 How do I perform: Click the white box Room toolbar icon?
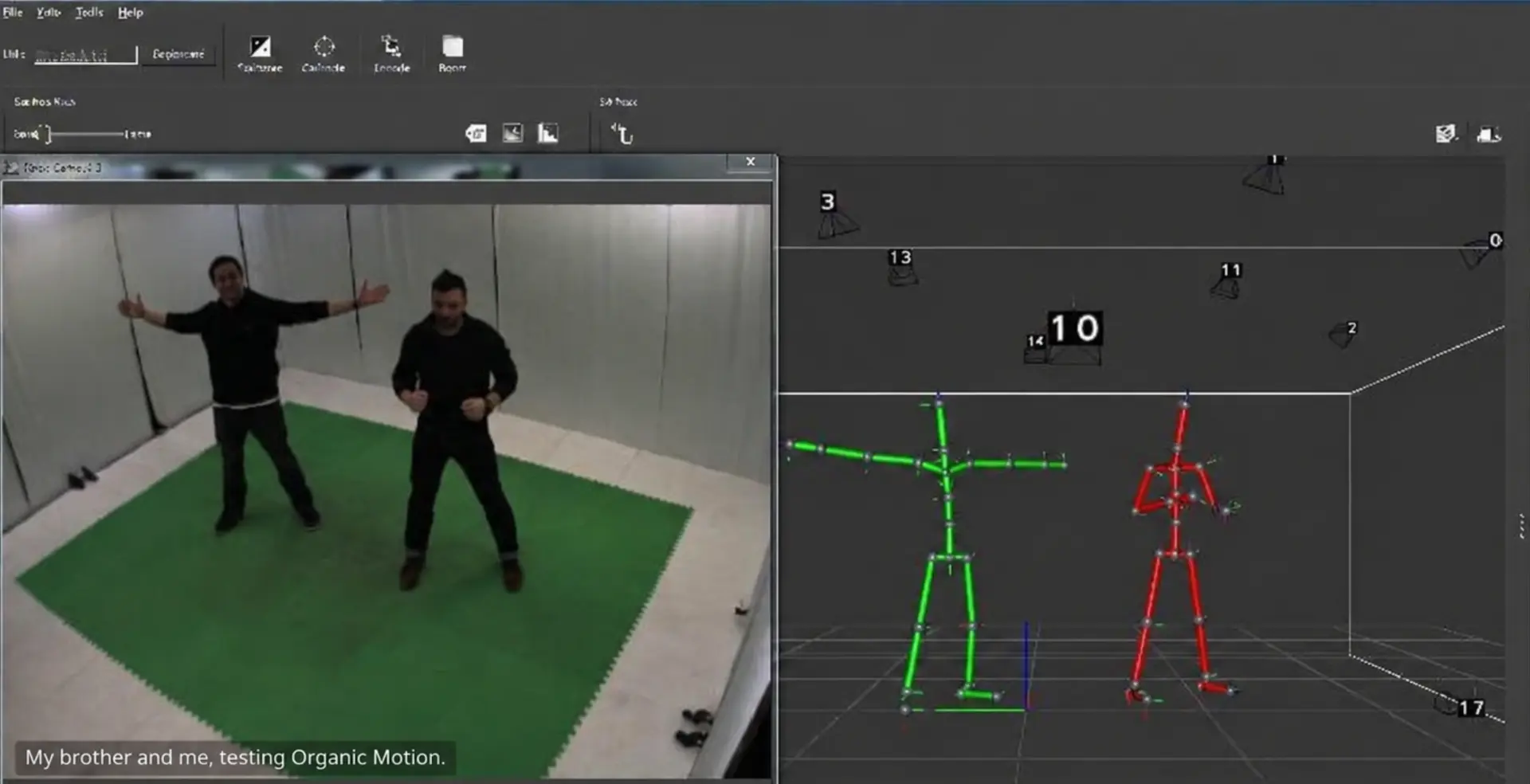pyautogui.click(x=453, y=46)
